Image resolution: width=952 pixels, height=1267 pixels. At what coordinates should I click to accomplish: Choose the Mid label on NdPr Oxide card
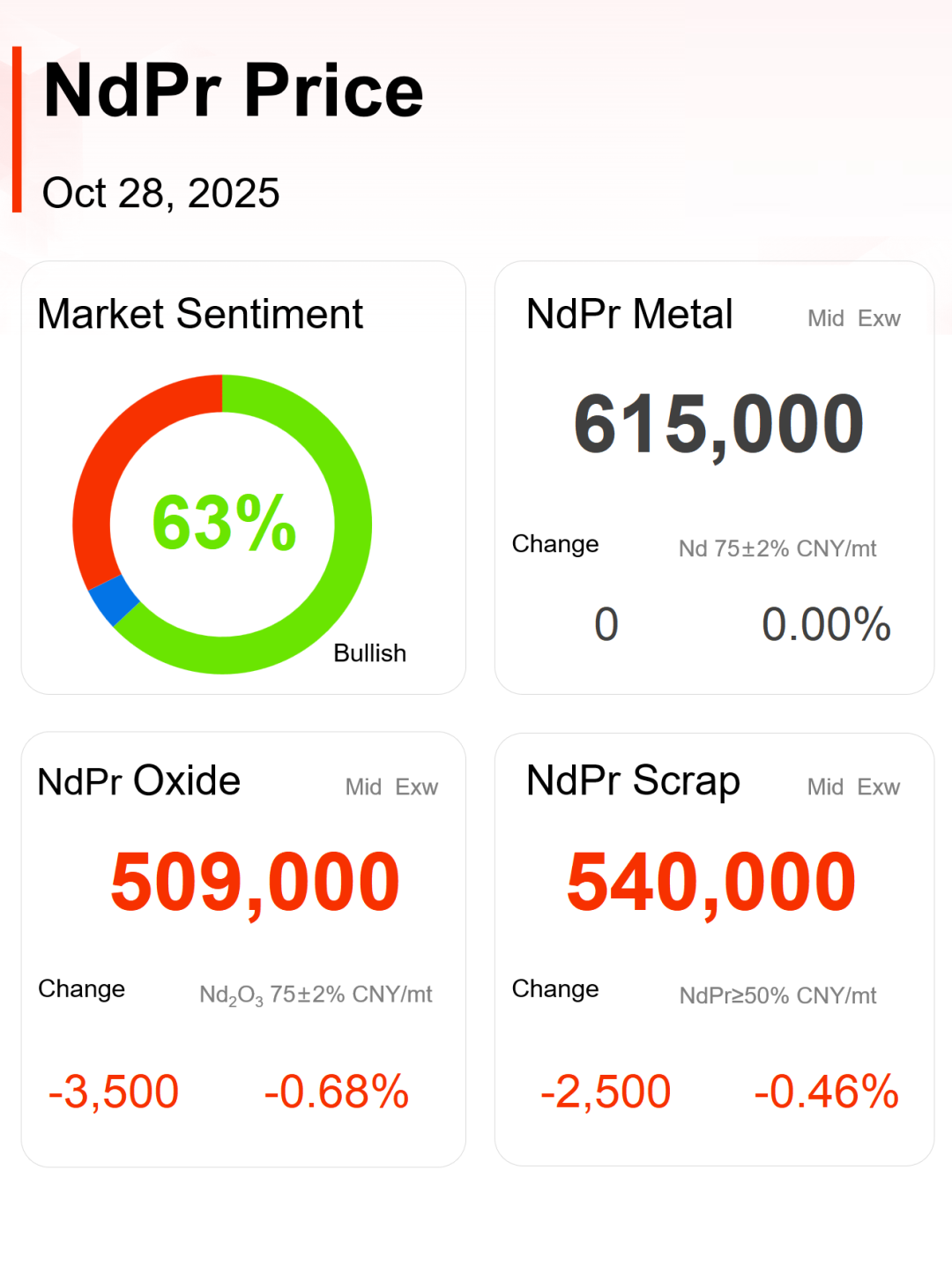coord(363,786)
